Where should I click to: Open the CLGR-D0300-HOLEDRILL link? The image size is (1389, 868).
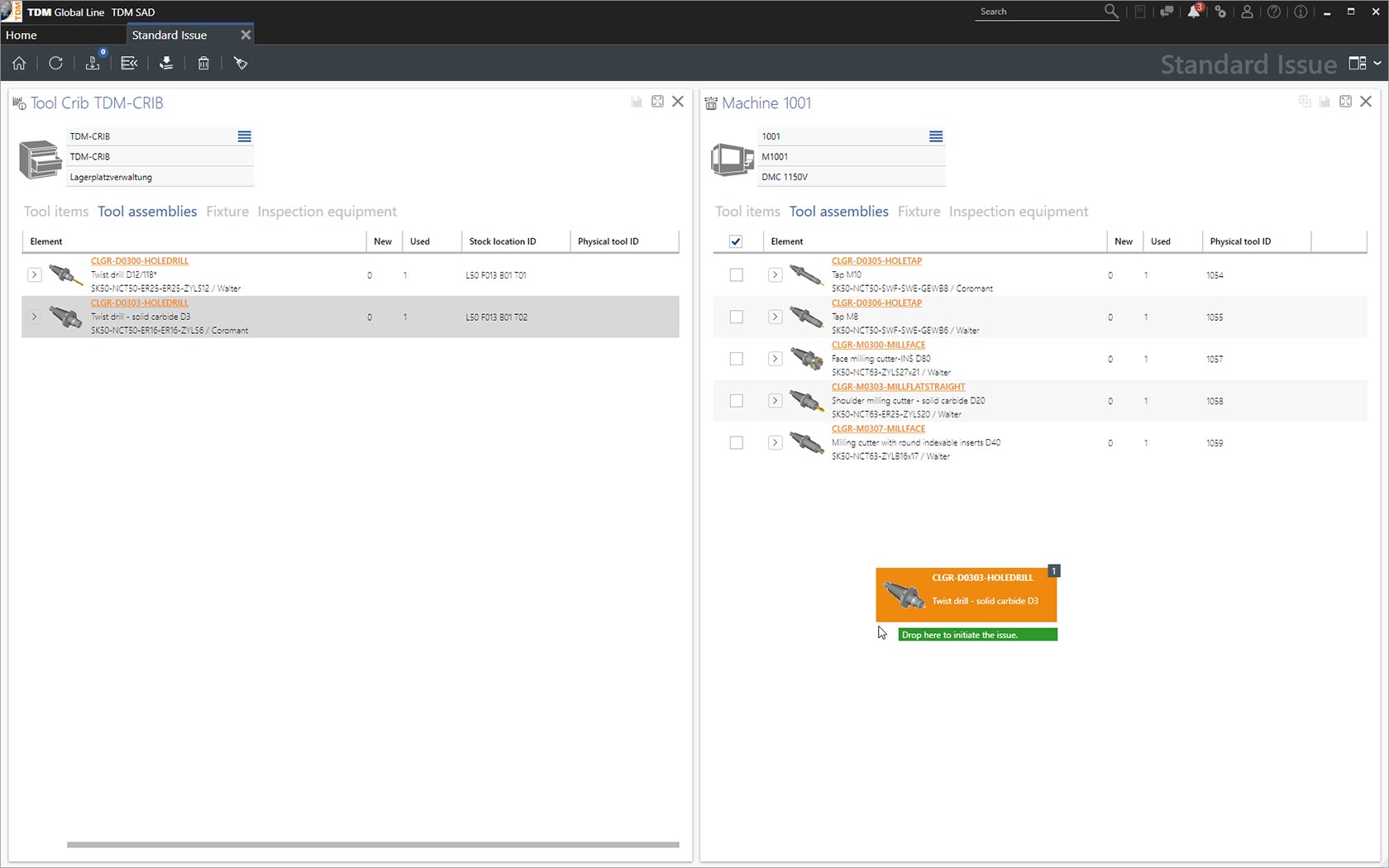140,260
